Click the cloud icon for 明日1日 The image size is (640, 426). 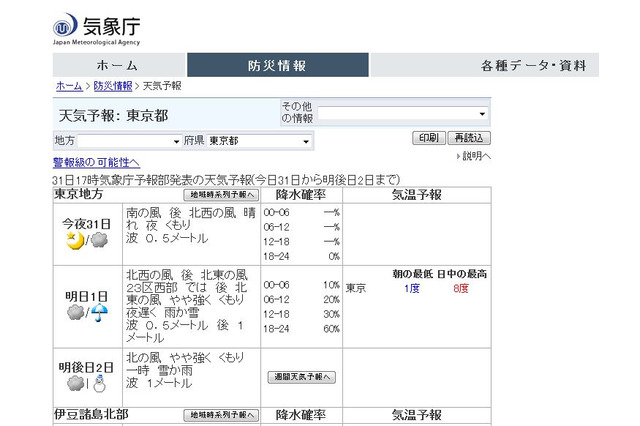pyautogui.click(x=76, y=313)
